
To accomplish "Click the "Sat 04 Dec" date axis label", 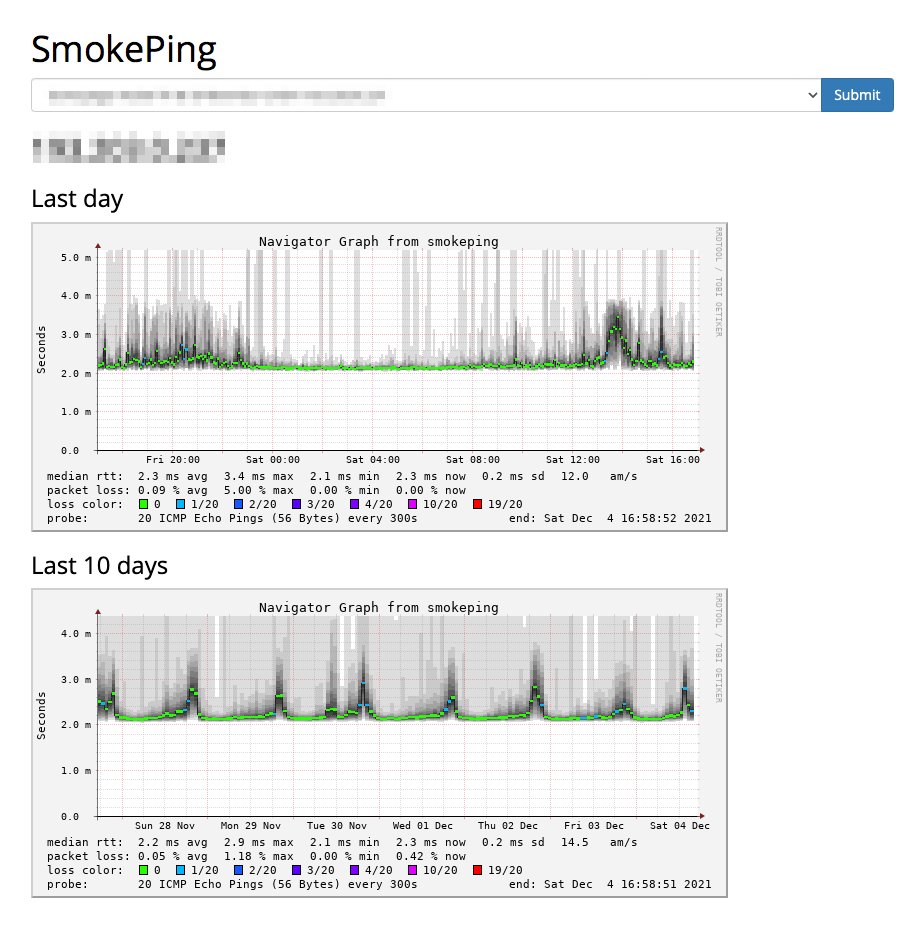I will pos(680,825).
